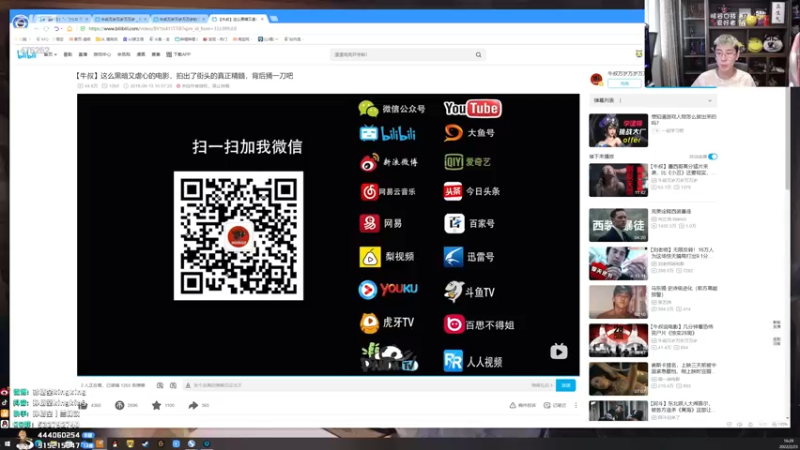Click the report warning-triangle icon
This screenshot has height=450, width=800.
click(512, 405)
